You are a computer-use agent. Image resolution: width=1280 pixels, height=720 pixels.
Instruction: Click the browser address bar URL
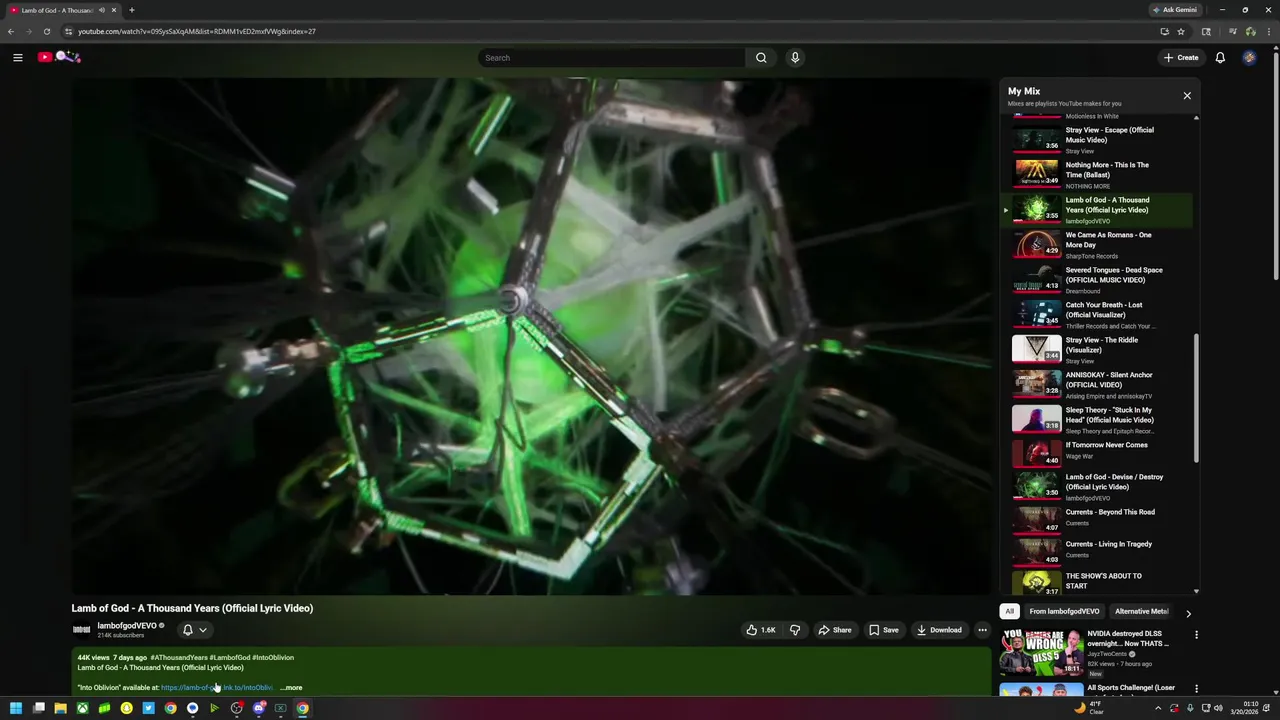coord(197,31)
